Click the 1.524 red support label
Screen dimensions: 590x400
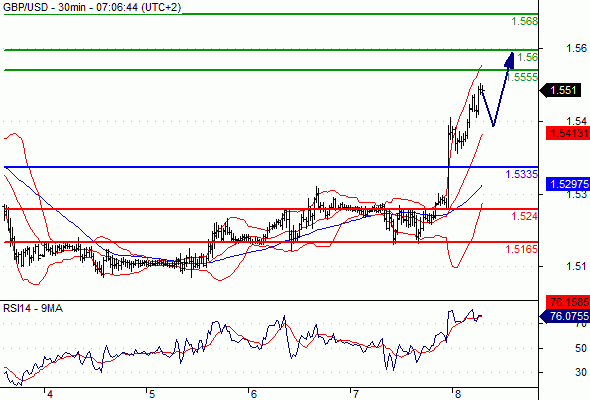[x=525, y=216]
